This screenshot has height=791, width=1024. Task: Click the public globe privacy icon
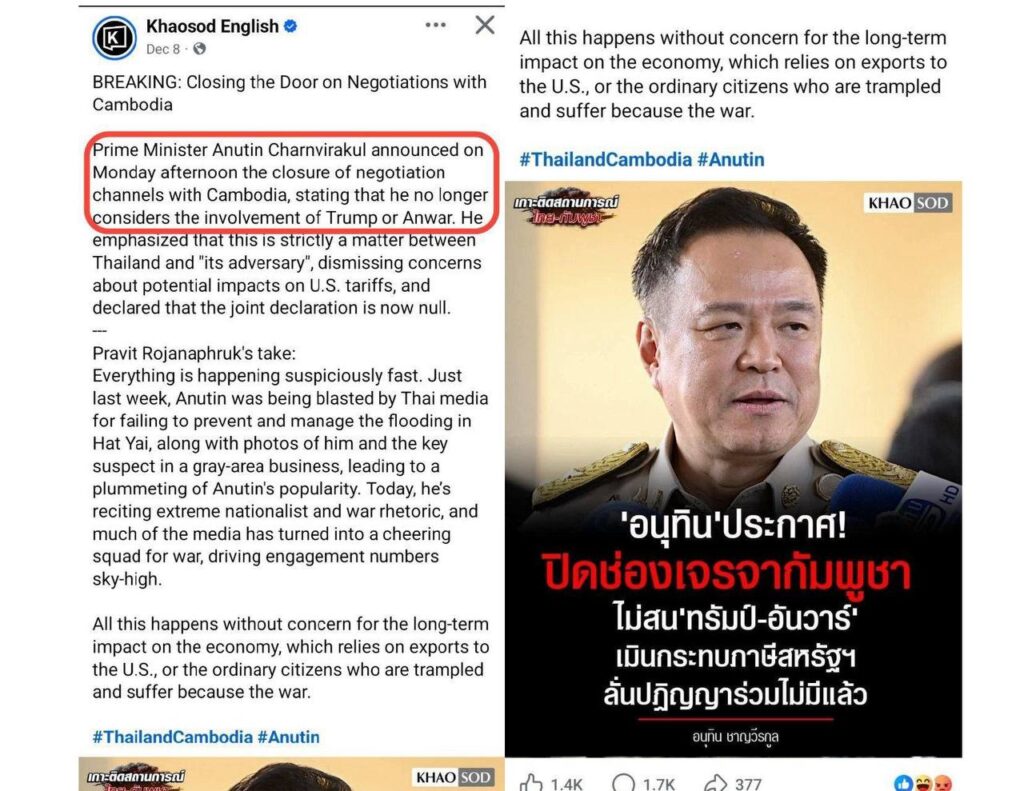[200, 49]
